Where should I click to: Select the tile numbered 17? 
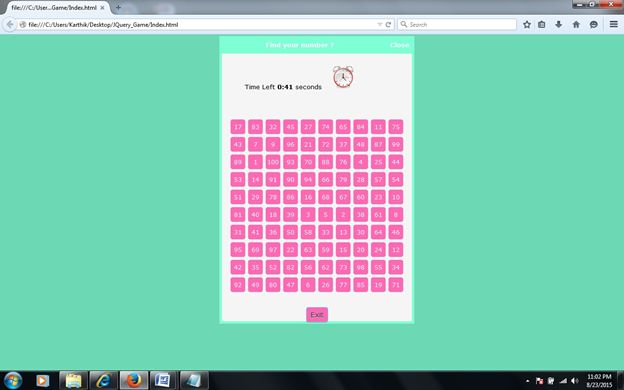(x=238, y=127)
